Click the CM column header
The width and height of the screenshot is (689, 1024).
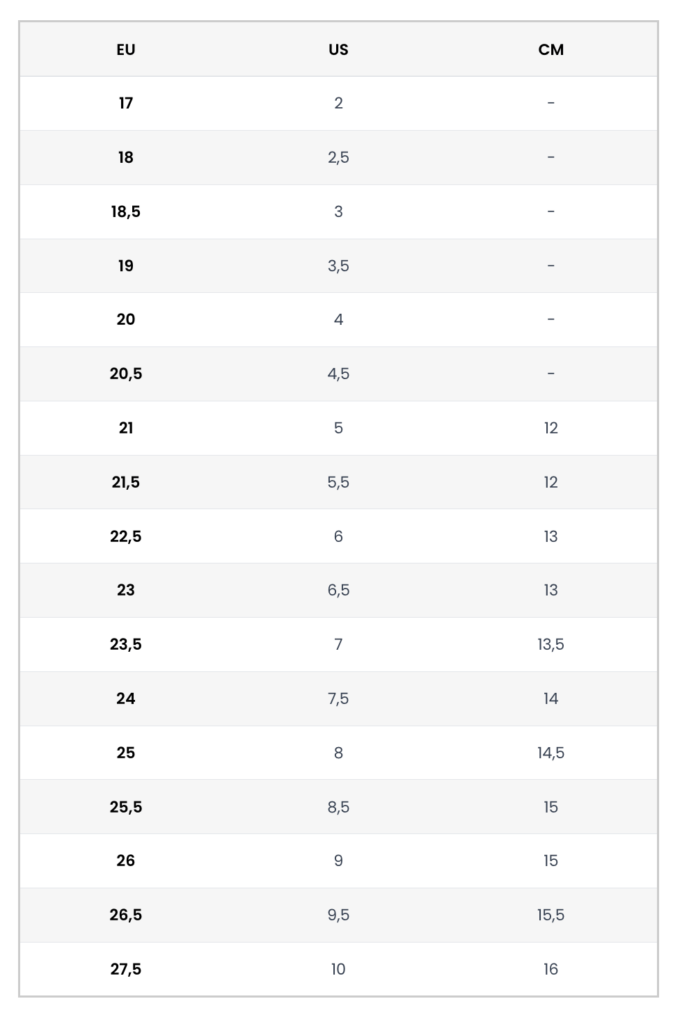click(551, 49)
